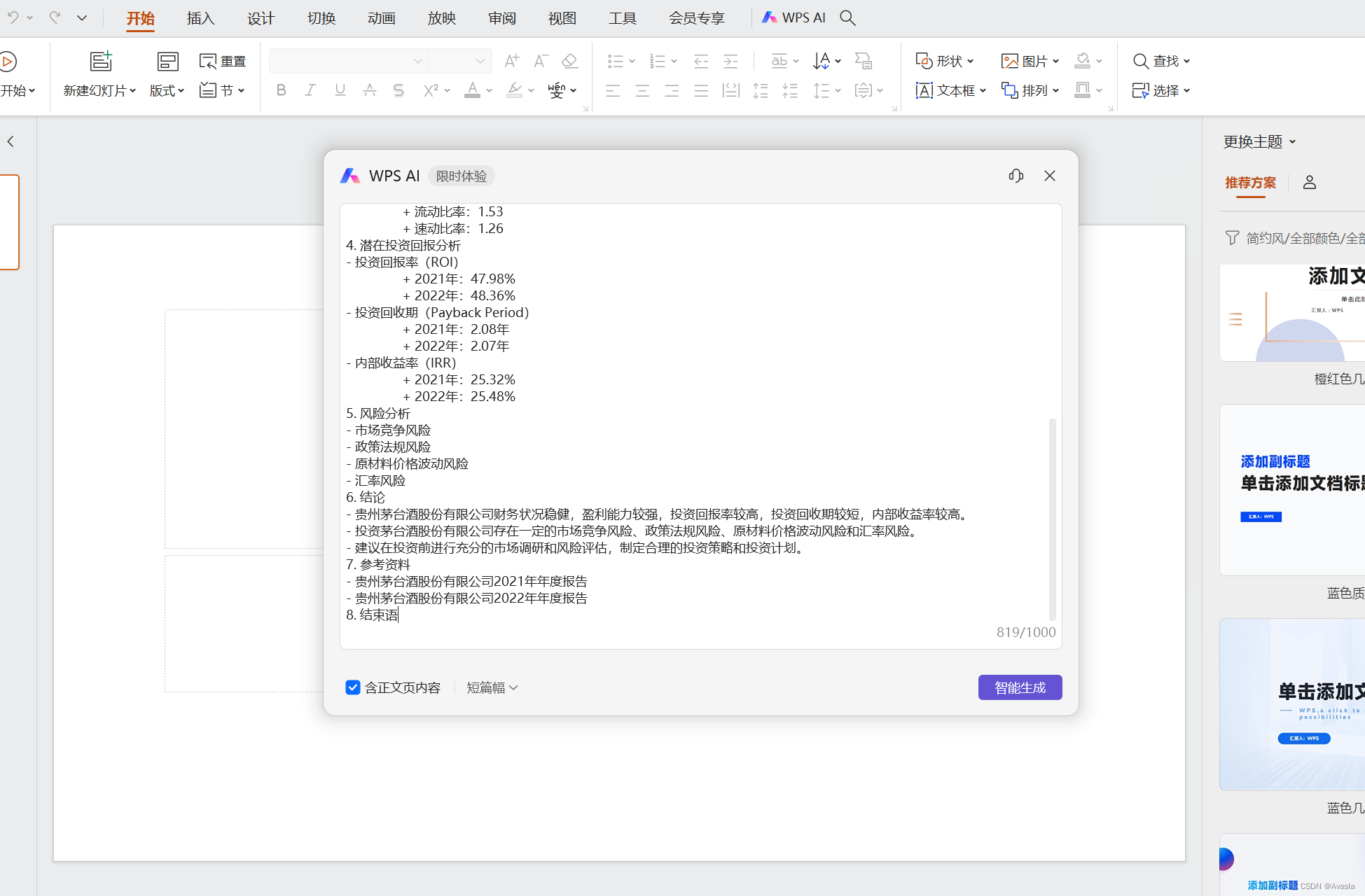
Task: Click the 限时体验 badge in dialog header
Action: [x=461, y=176]
